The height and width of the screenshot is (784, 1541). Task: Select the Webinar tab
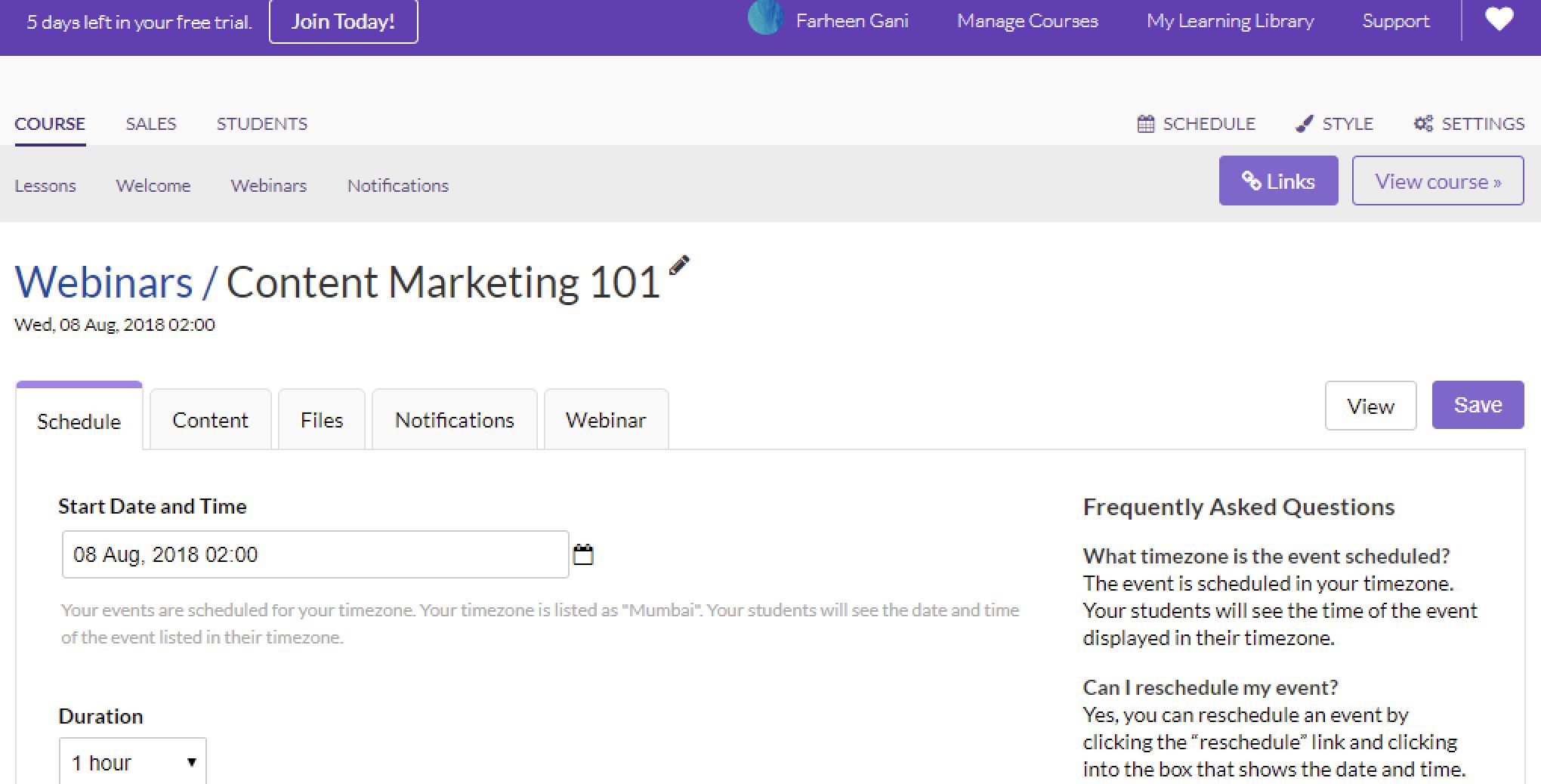(x=606, y=420)
